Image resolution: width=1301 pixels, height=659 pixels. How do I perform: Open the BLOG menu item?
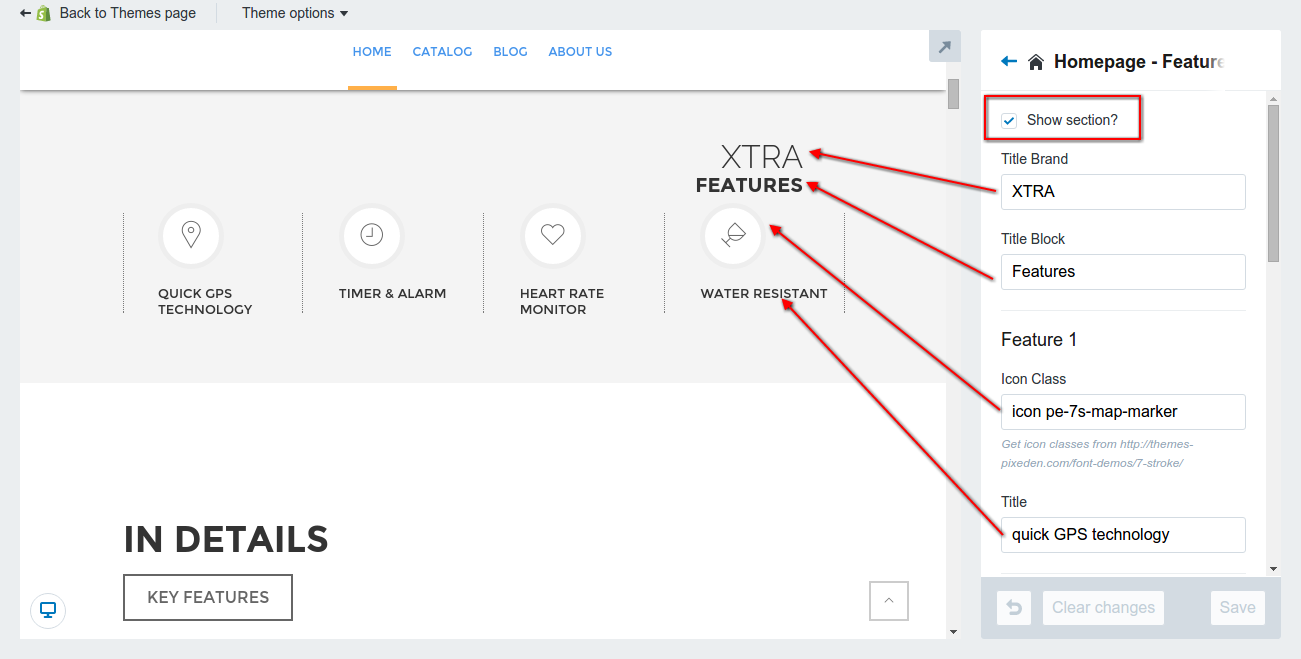(510, 52)
